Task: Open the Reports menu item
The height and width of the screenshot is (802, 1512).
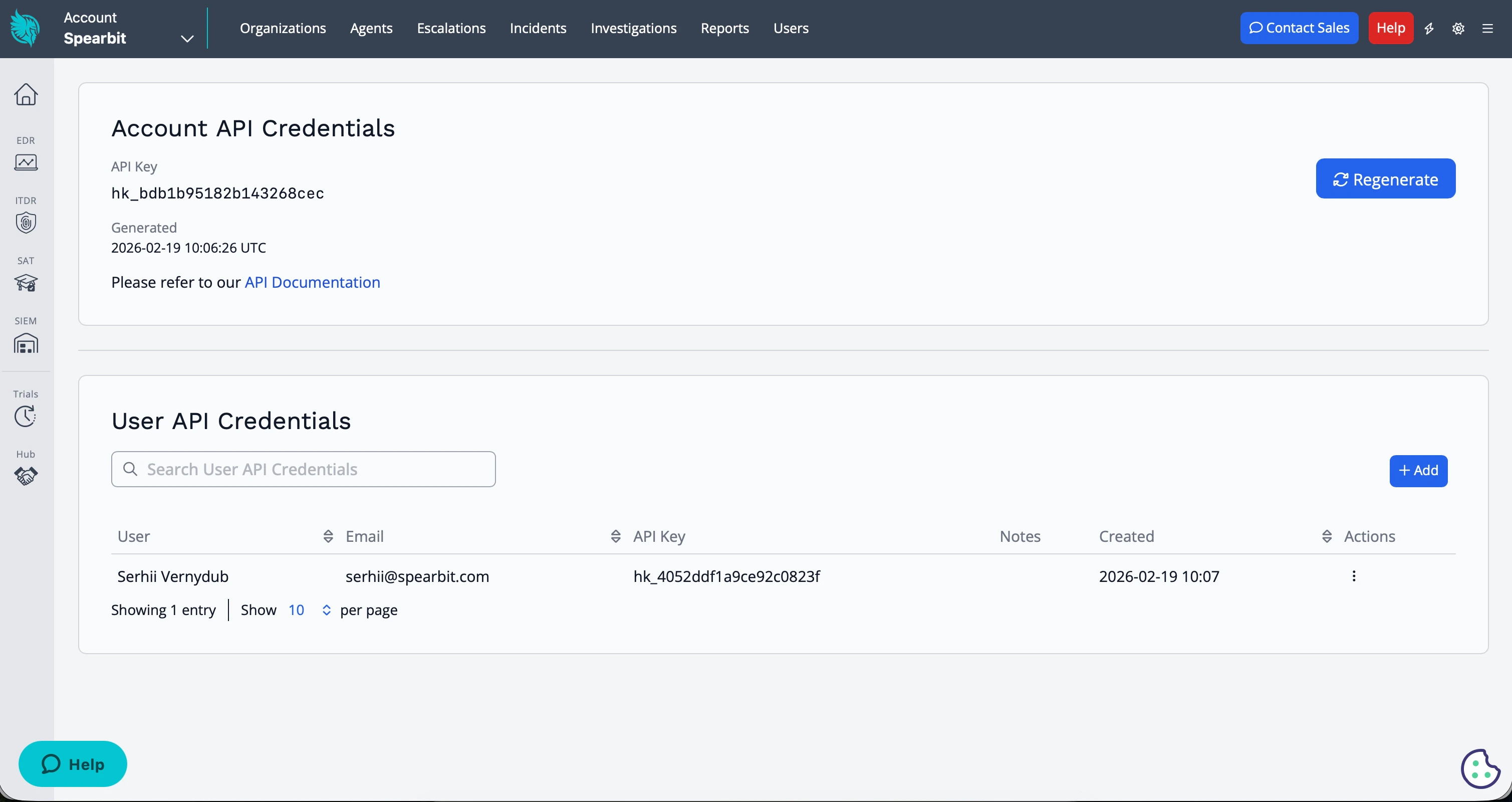Action: click(724, 28)
